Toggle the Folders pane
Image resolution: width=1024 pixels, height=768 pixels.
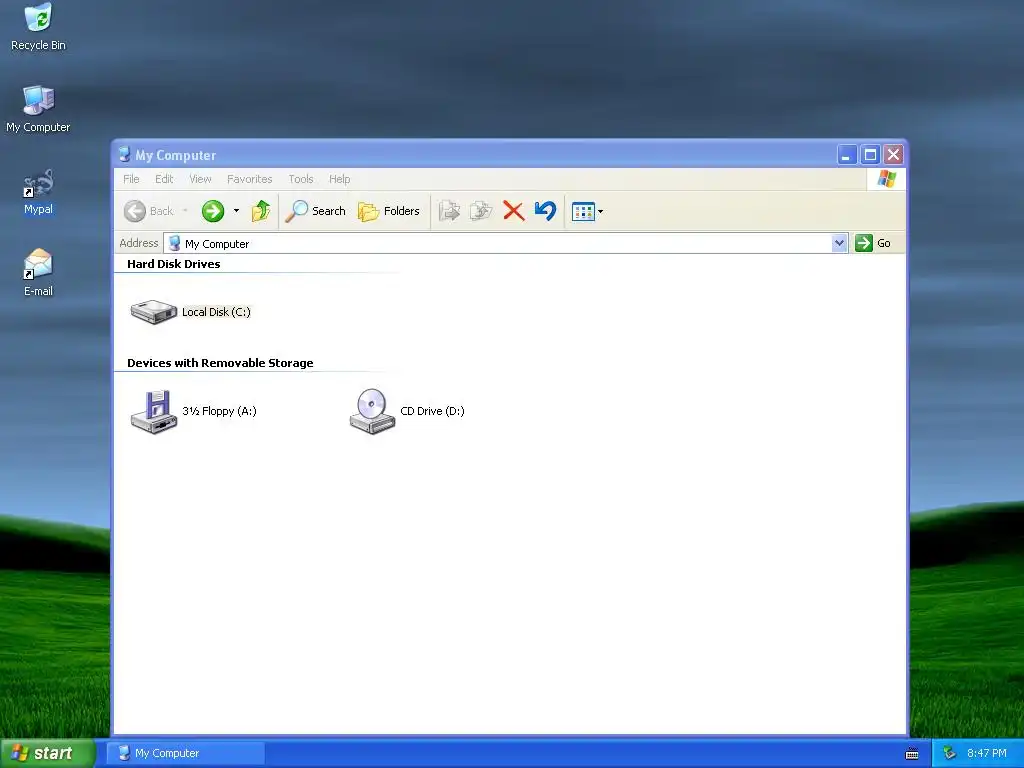tap(389, 211)
